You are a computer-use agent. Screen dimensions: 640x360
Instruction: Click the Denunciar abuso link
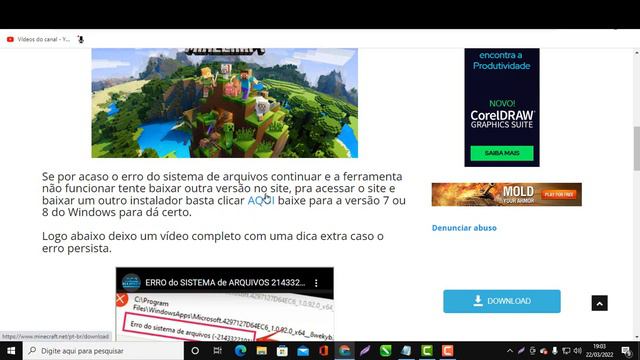[x=464, y=228]
